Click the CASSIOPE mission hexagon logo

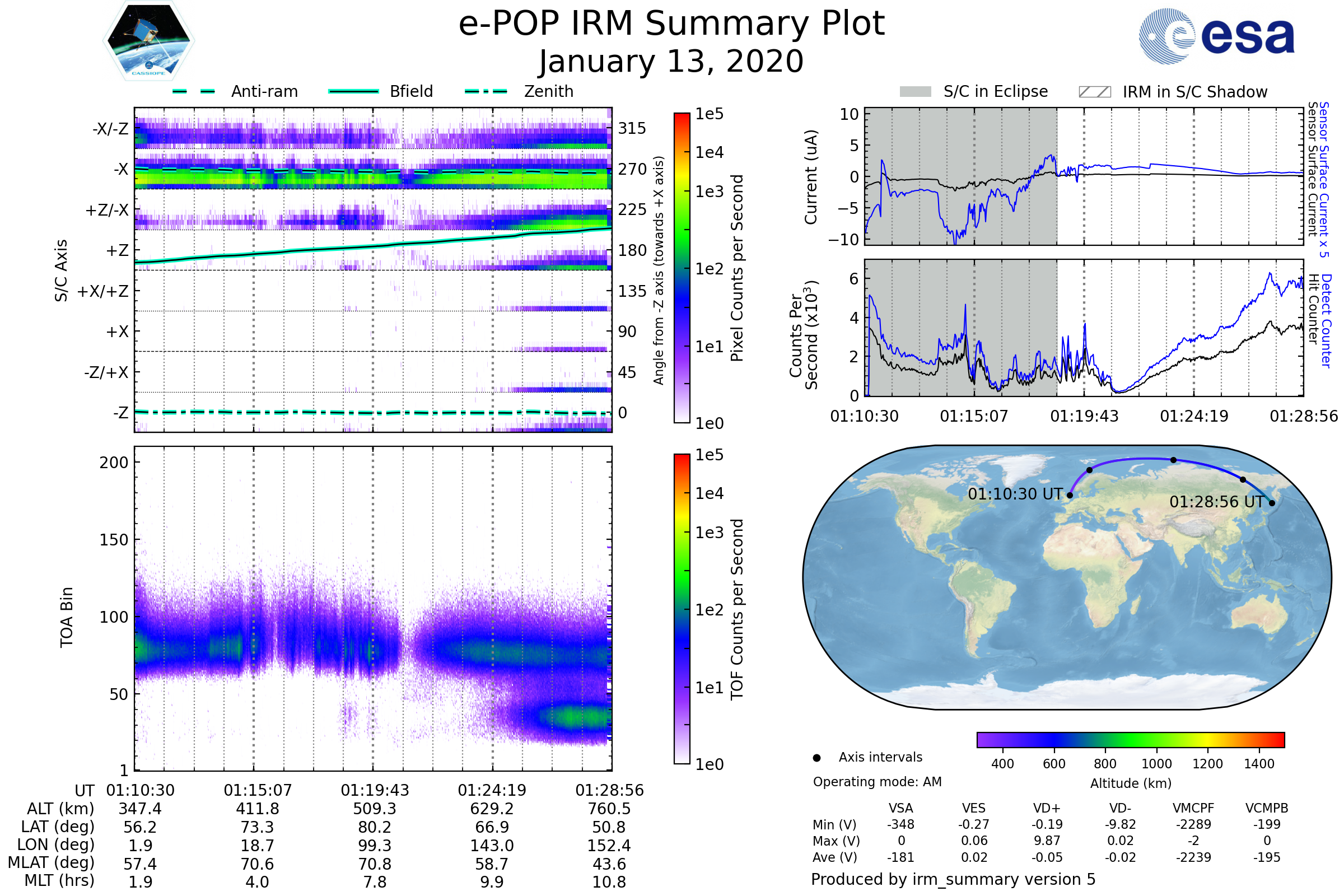(148, 41)
